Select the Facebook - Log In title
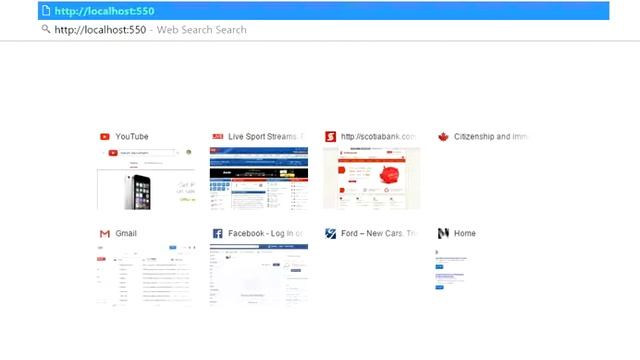 265,233
